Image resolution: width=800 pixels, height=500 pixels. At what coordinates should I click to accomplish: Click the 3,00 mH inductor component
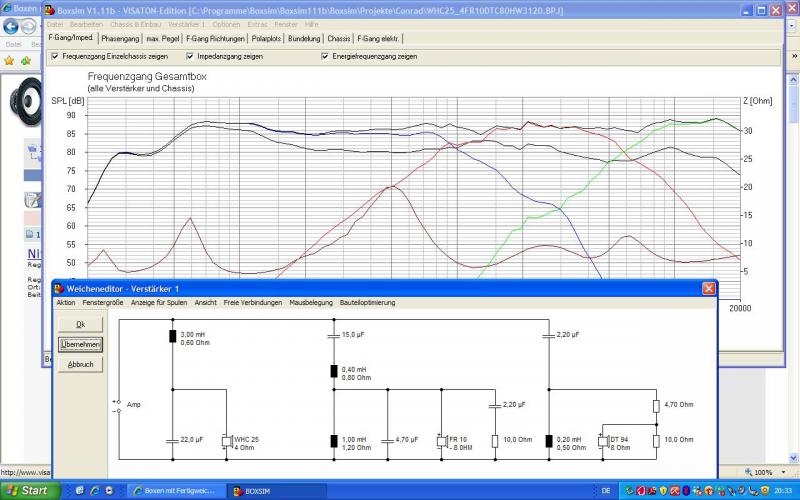[173, 335]
